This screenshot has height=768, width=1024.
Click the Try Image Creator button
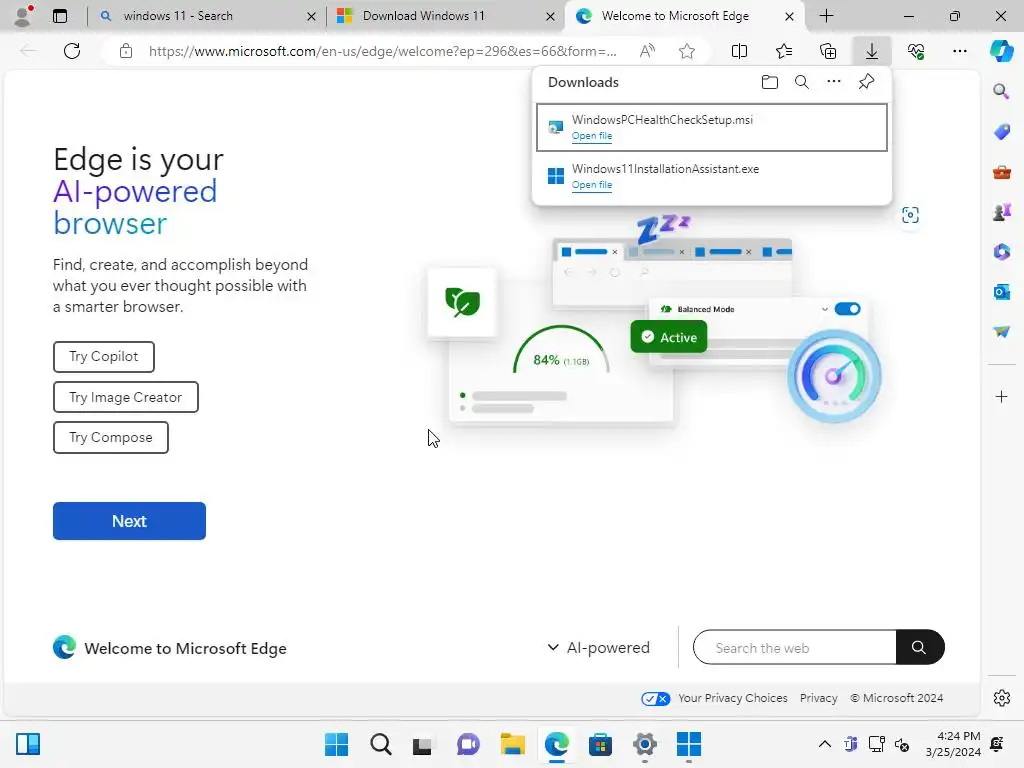tap(125, 397)
